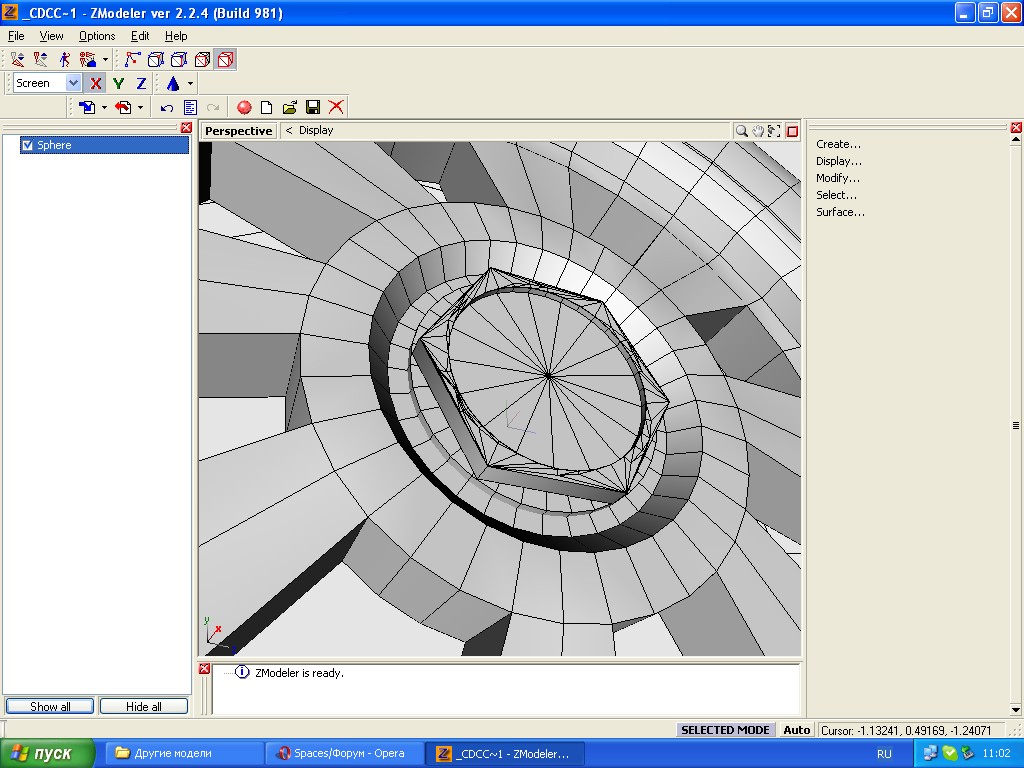This screenshot has height=768, width=1024.
Task: Expand the Create... command group
Action: pos(838,144)
